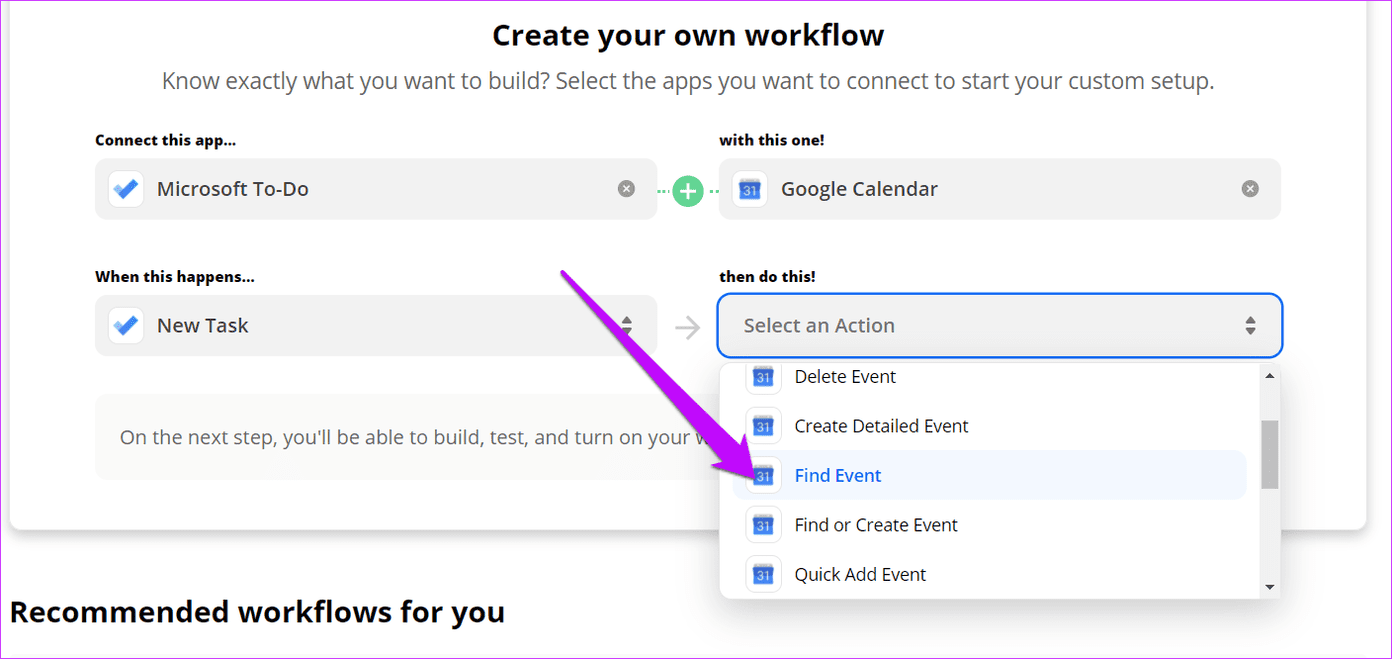Screen dimensions: 1392x659
Task: Click the New Task trigger's checkmark icon
Action: [125, 325]
